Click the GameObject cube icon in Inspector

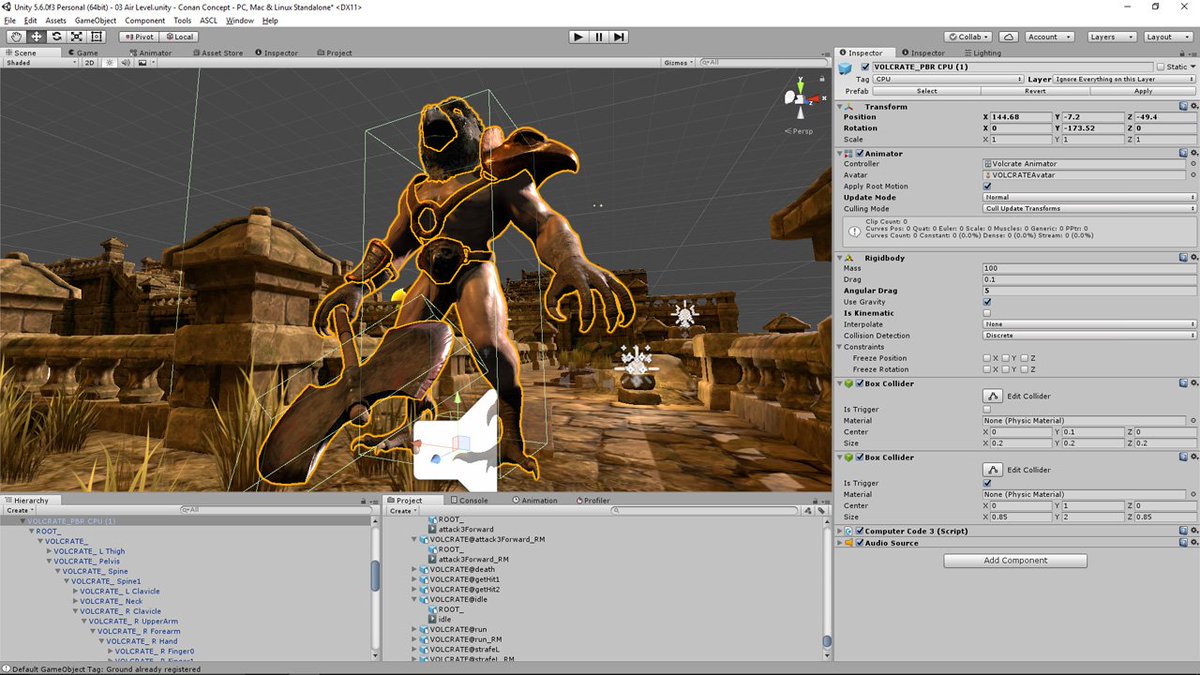pyautogui.click(x=846, y=68)
